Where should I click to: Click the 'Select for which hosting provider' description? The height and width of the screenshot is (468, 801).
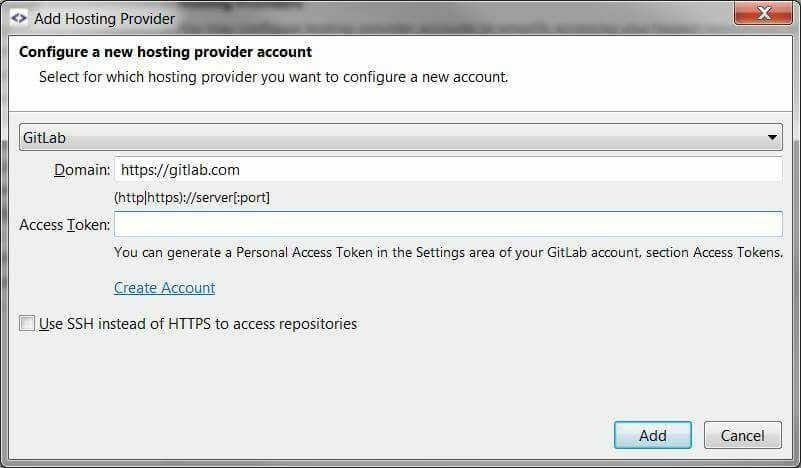[x=274, y=77]
